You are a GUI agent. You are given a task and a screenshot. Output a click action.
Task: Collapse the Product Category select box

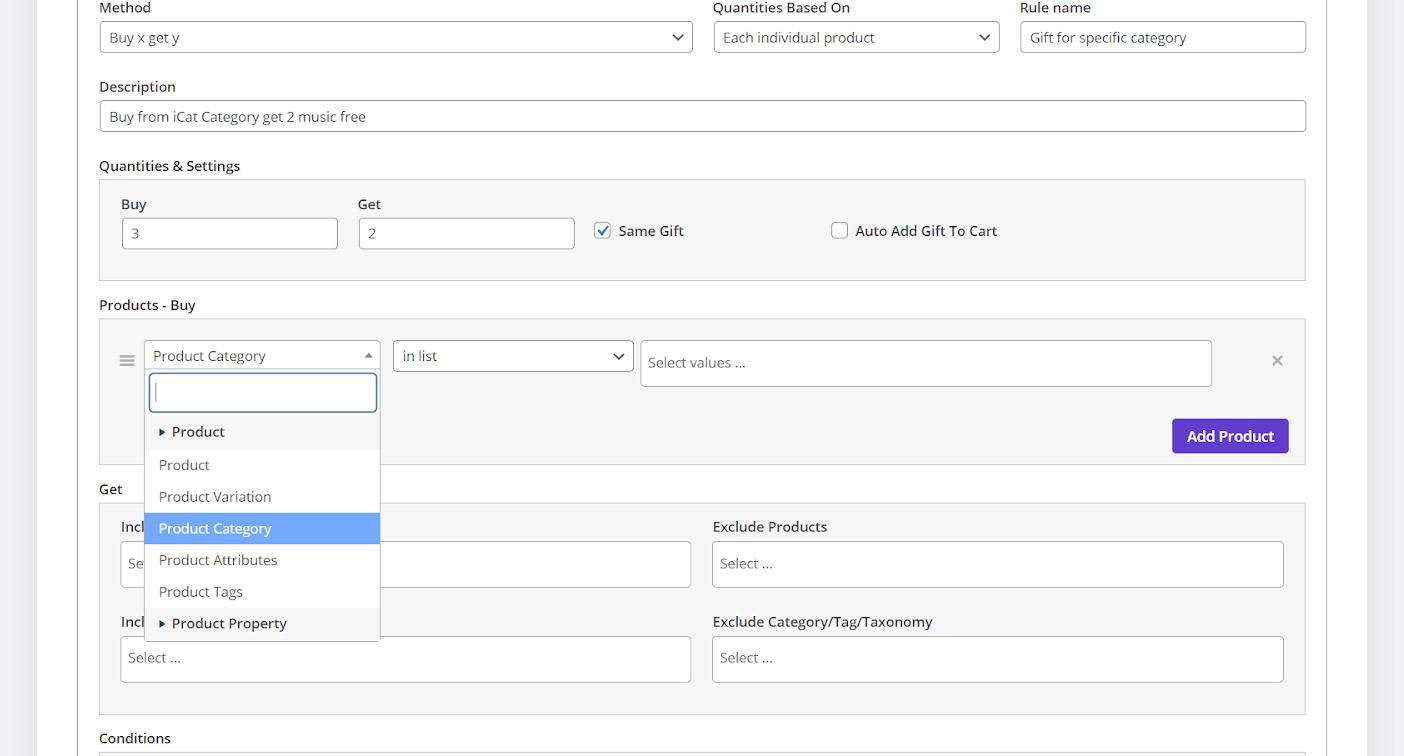(x=261, y=356)
